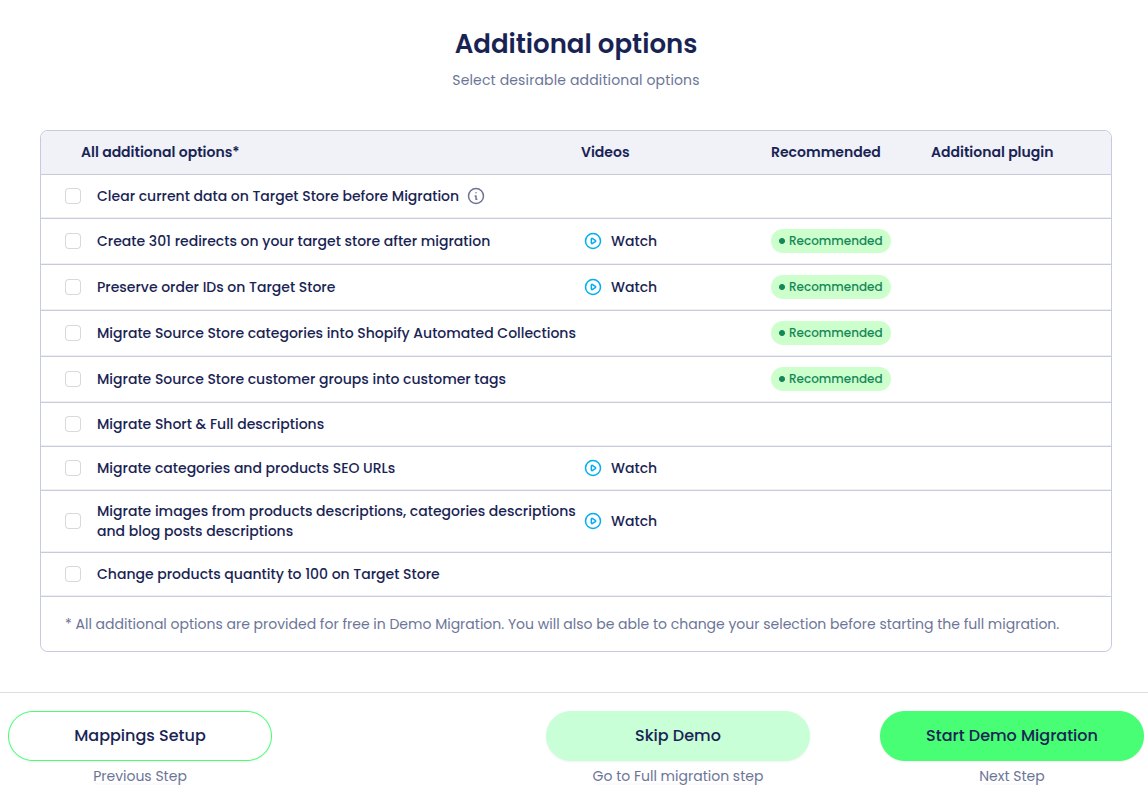Click info icon beside Clear current data option

coord(476,196)
